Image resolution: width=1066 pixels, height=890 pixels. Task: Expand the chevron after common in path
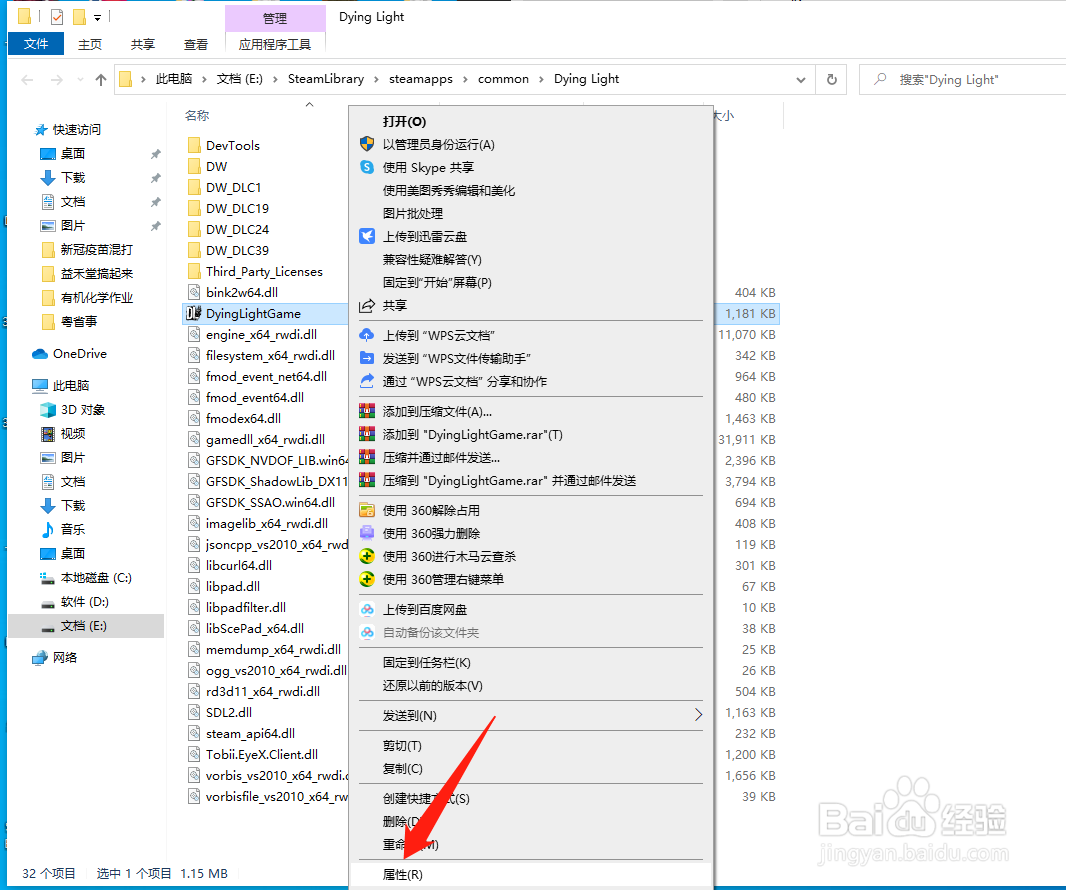pos(541,80)
